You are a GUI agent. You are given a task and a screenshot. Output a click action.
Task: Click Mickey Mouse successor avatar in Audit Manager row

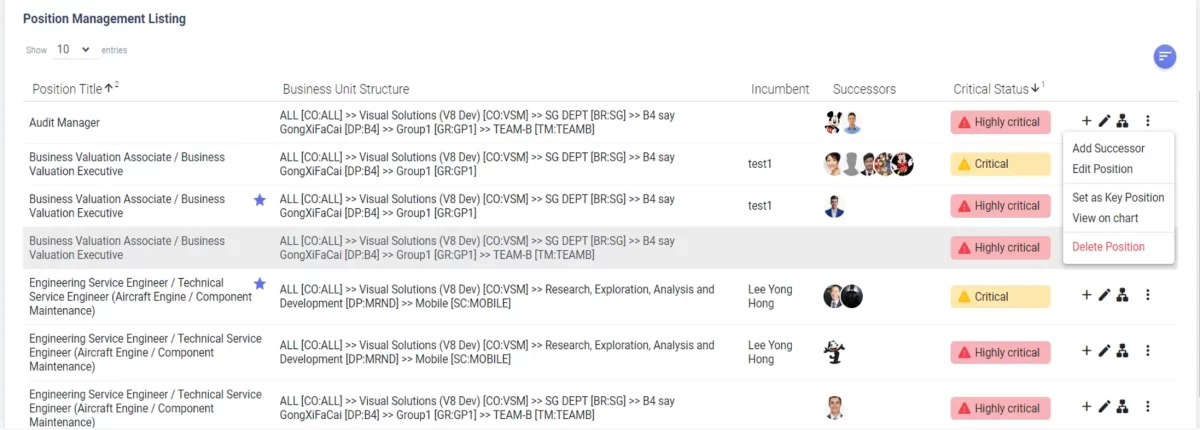pyautogui.click(x=833, y=123)
